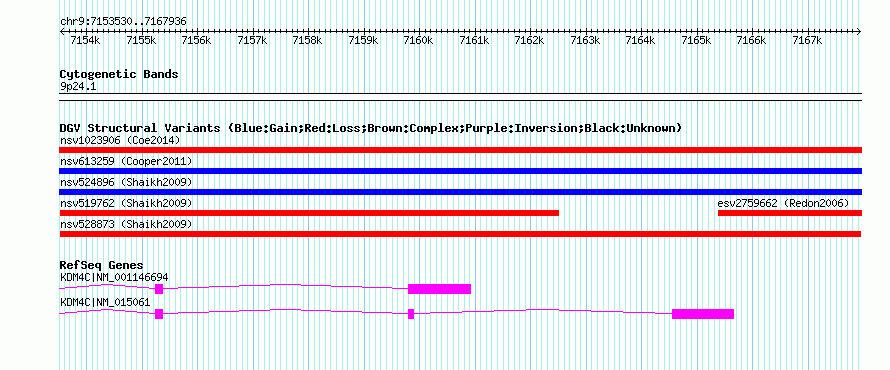Click nsv524896 (Shaikh2009) label
The width and height of the screenshot is (890, 370).
126,182
